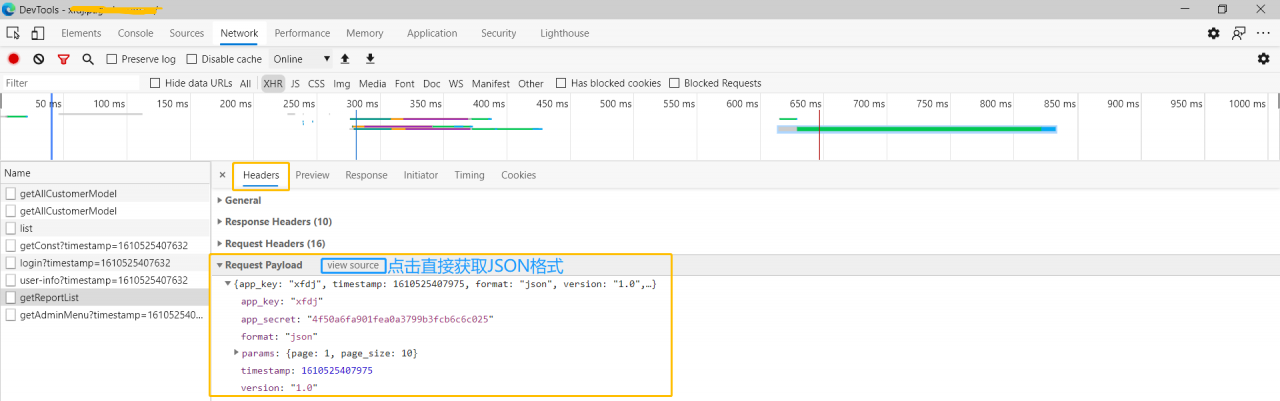Filter requests by Doc type
Image resolution: width=1280 pixels, height=401 pixels.
coord(432,83)
